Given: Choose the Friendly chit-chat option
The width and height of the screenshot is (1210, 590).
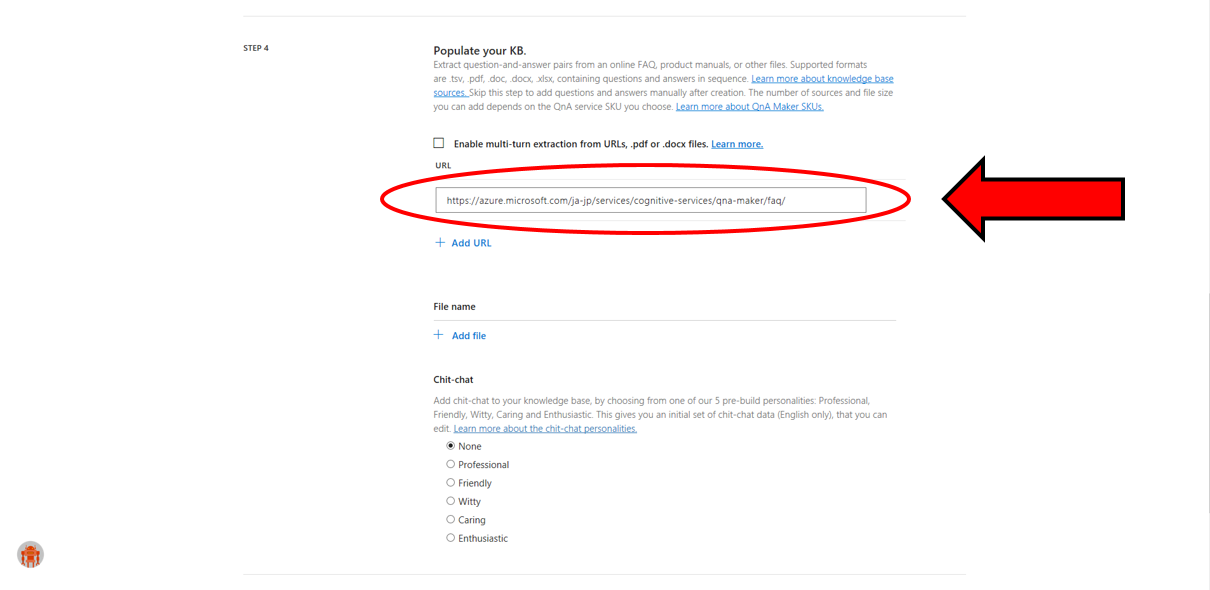Looking at the screenshot, I should coord(450,482).
